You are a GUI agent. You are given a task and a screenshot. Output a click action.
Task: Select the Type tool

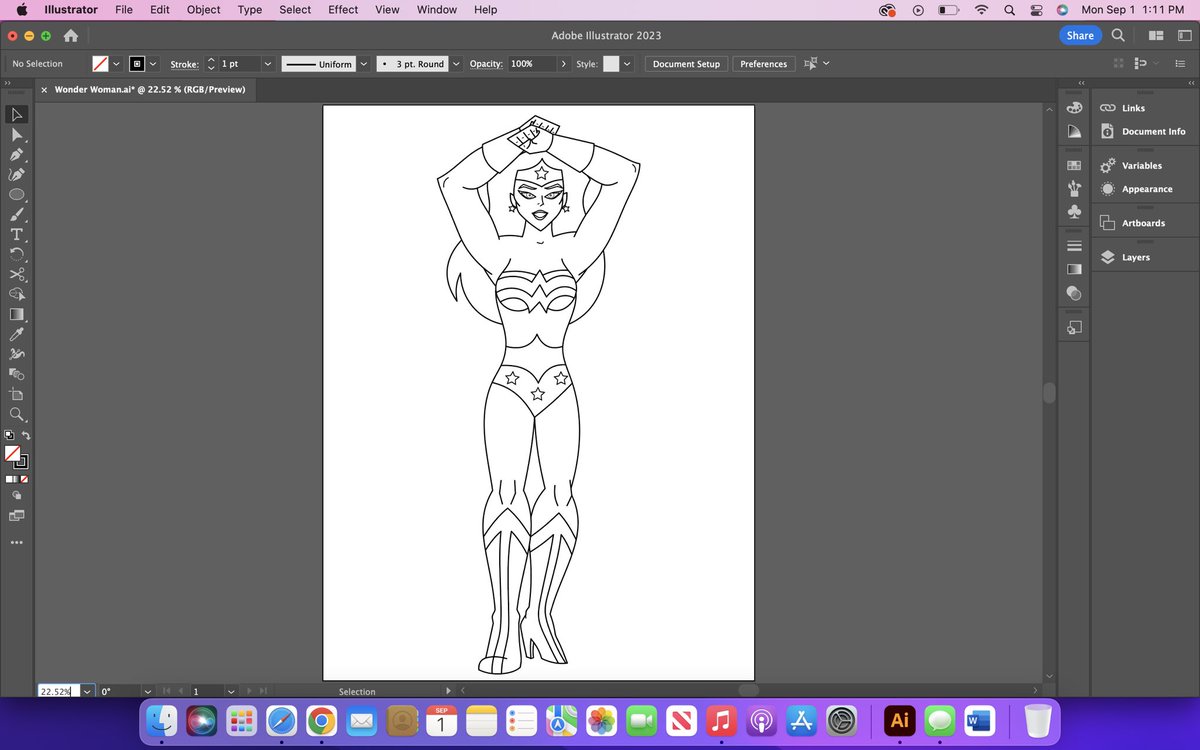(17, 234)
